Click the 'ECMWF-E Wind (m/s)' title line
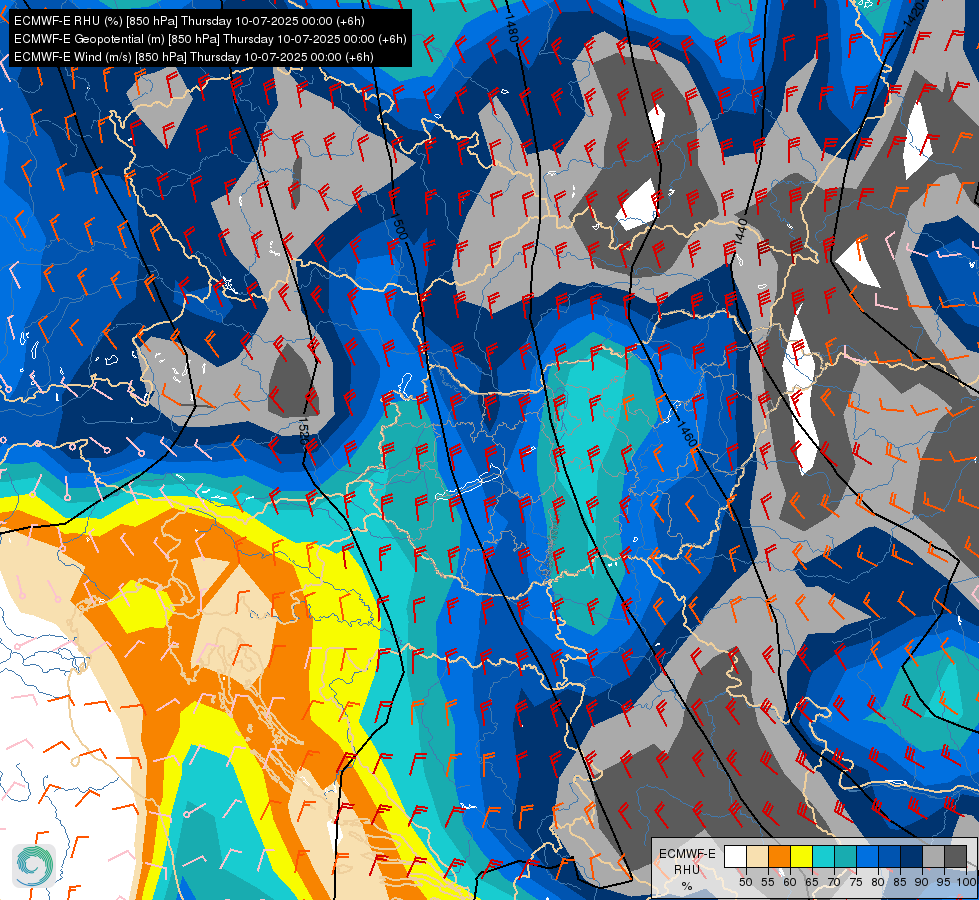The width and height of the screenshot is (979, 900). click(x=194, y=57)
